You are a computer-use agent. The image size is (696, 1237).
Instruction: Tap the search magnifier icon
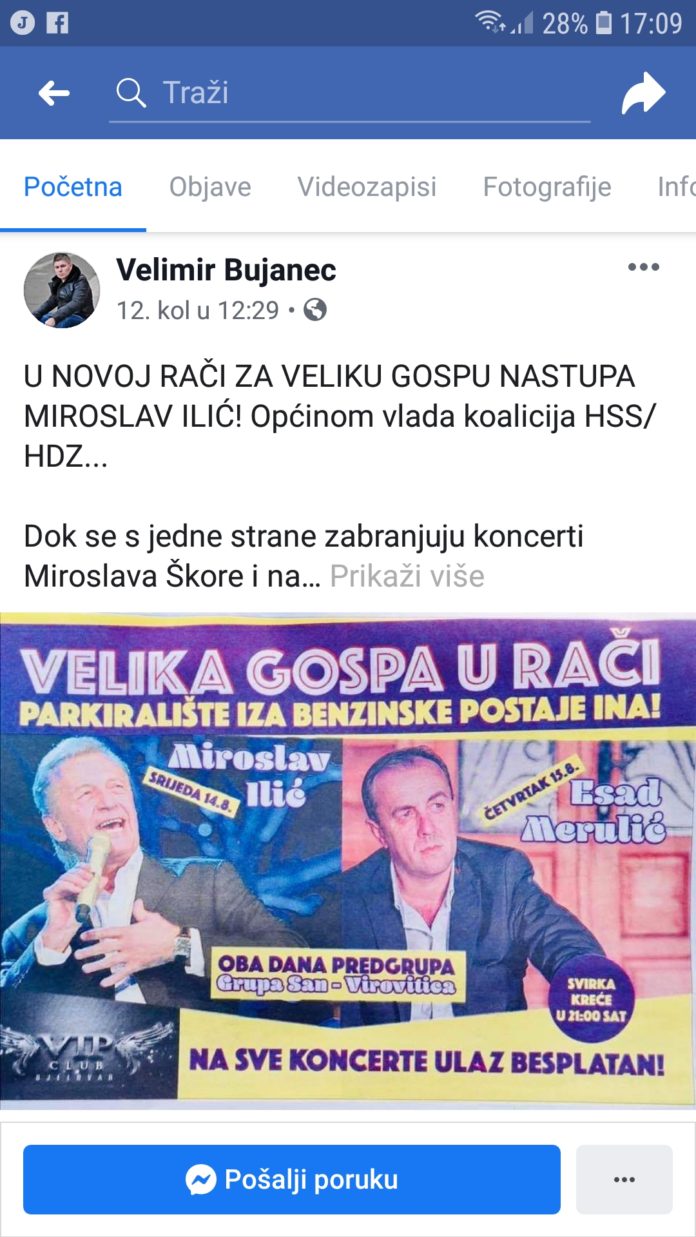coord(131,93)
